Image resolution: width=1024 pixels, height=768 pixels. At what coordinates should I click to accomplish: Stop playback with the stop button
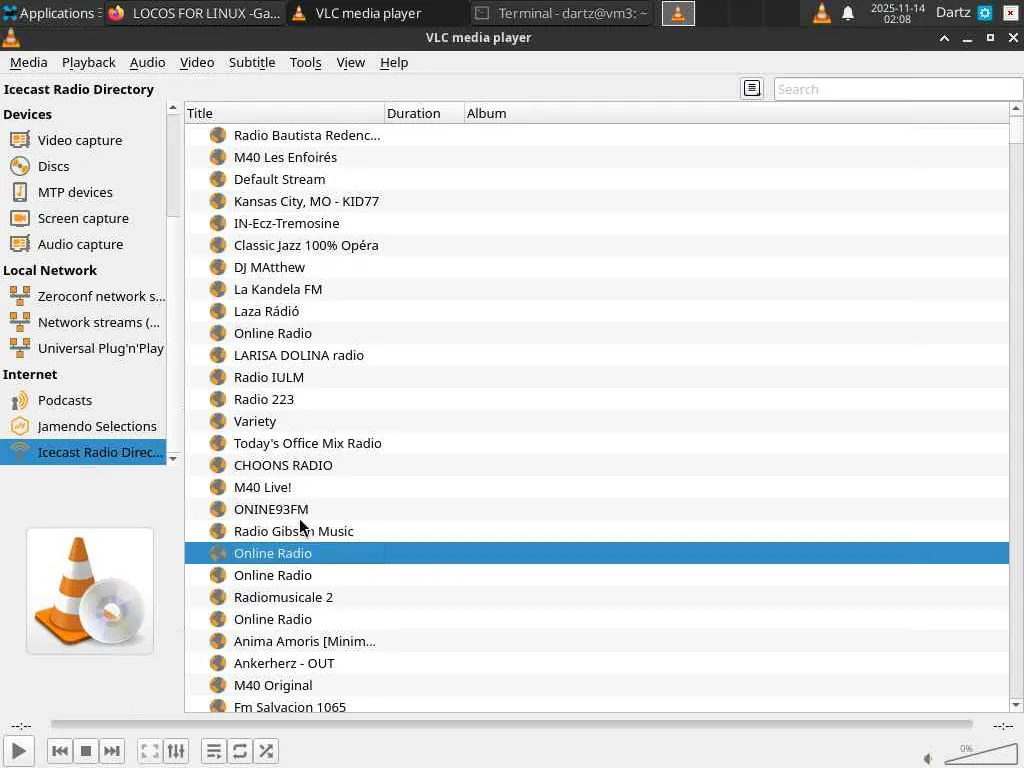click(x=86, y=751)
